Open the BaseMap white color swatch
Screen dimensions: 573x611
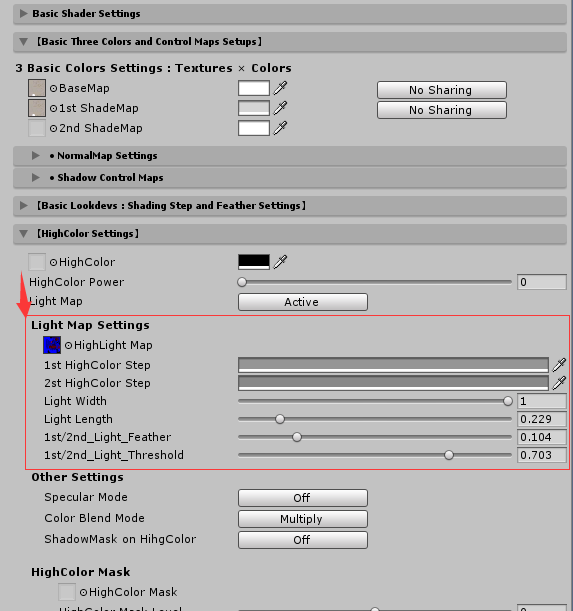254,88
